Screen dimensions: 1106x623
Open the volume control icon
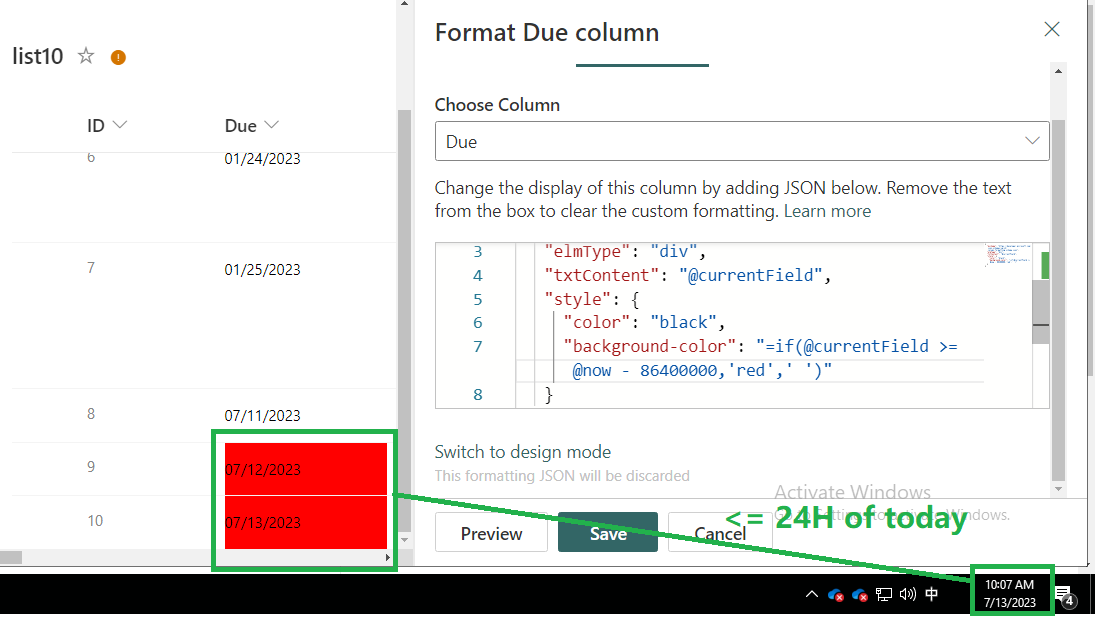coord(907,594)
